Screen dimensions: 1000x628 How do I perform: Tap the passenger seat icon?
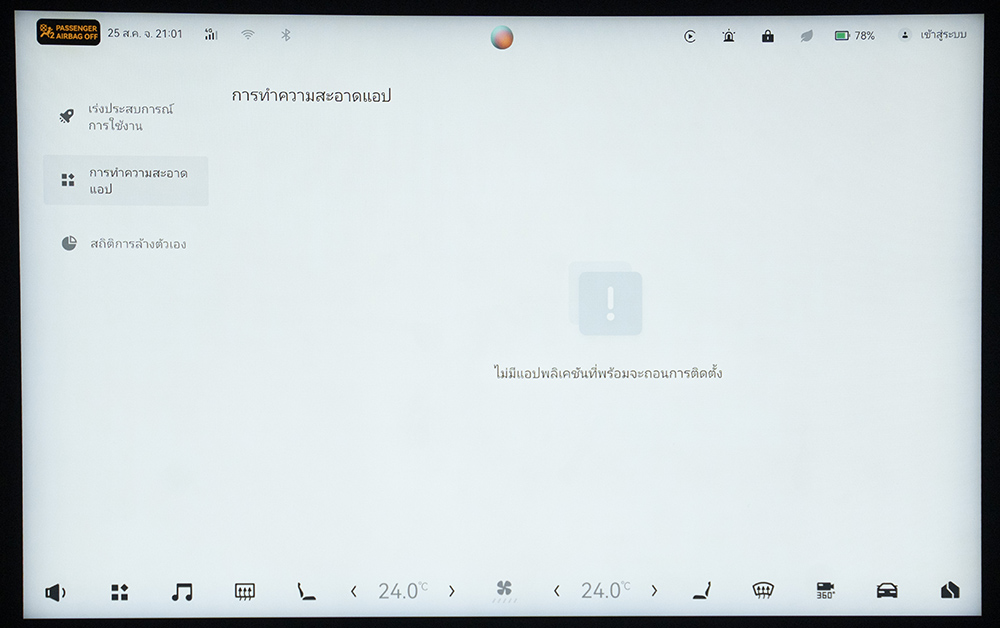coord(701,591)
